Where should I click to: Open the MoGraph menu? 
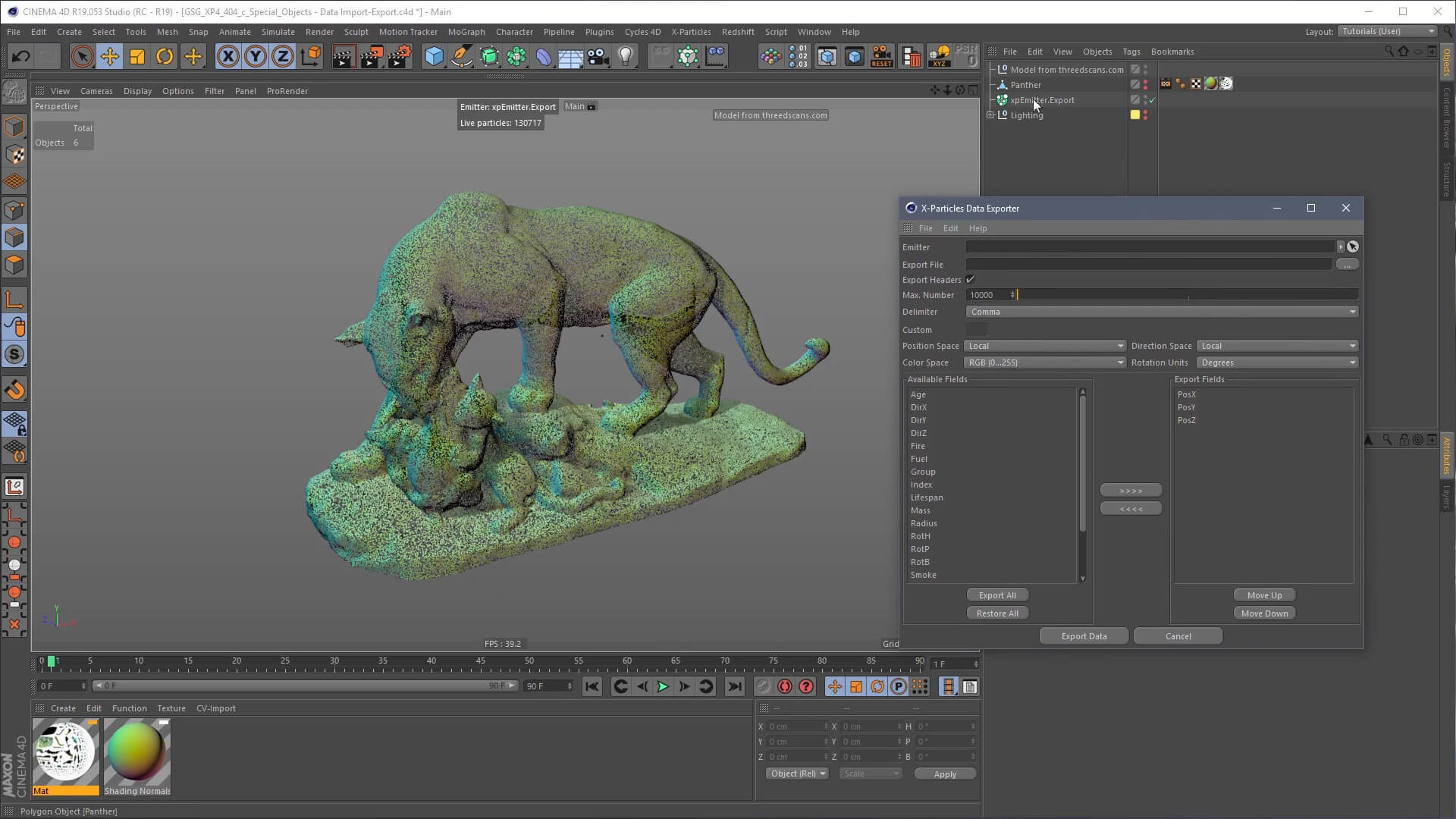tap(466, 32)
